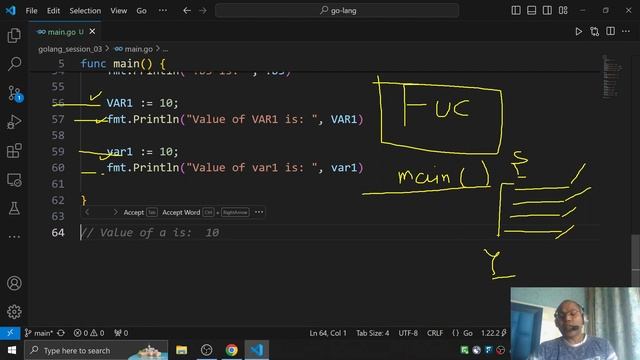Synchronize changes icon in status bar
Viewport: 640px width, 360px height.
pyautogui.click(x=61, y=333)
